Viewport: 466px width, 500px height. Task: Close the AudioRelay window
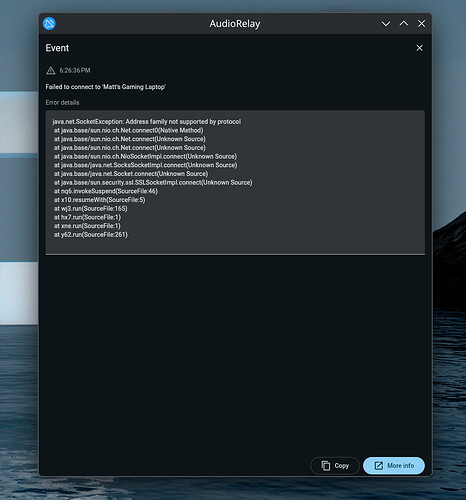[x=421, y=24]
